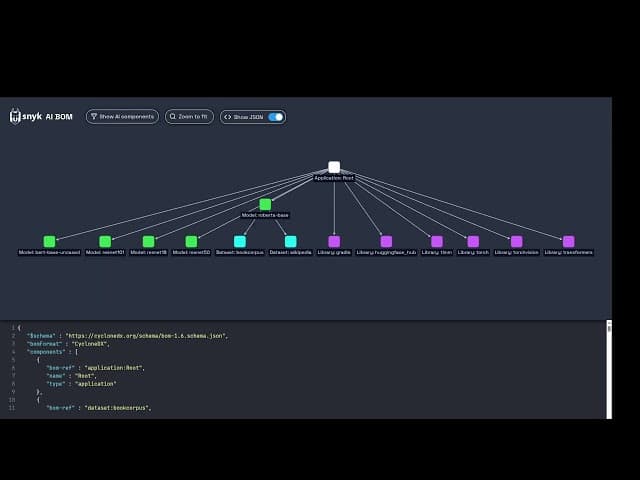The height and width of the screenshot is (480, 640).
Task: Click the Zoom to fit button
Action: tap(189, 117)
